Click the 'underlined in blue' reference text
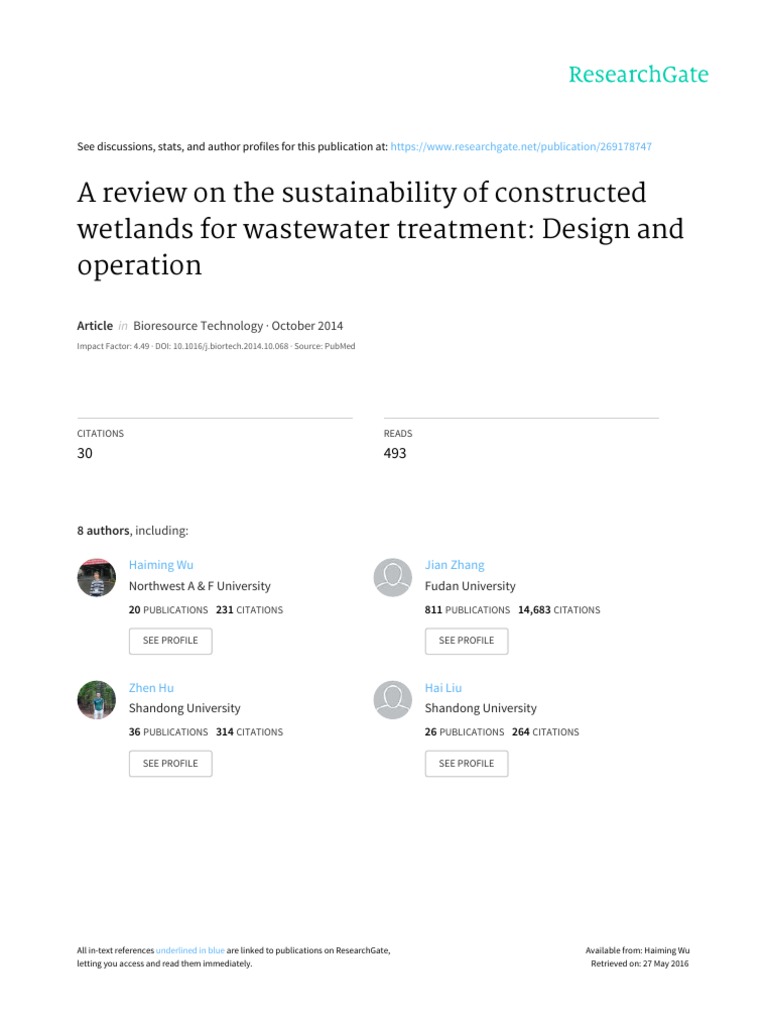Viewport: 768px width, 1024px height. click(190, 950)
